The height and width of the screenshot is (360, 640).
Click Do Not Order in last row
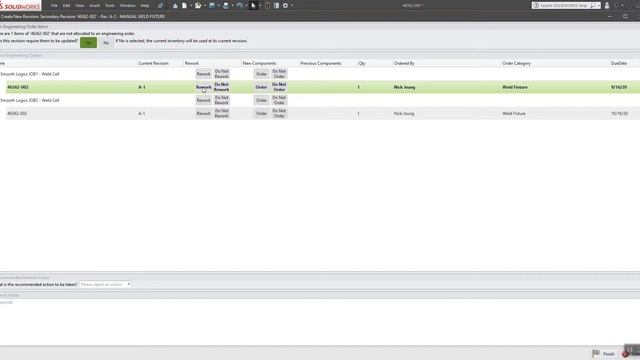279,113
